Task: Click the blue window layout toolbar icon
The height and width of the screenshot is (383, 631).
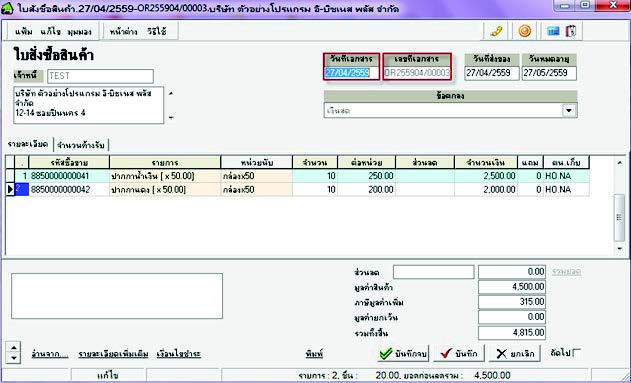Action: coord(553,31)
